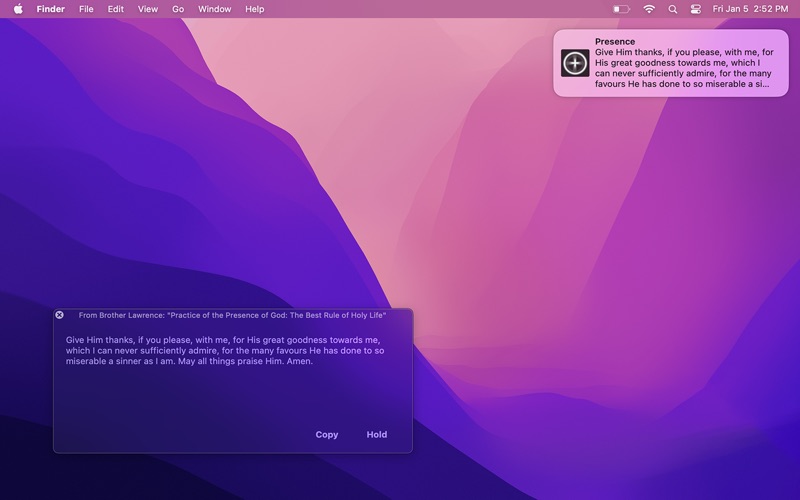Viewport: 800px width, 500px height.
Task: Click the date and time clock
Action: coord(750,9)
